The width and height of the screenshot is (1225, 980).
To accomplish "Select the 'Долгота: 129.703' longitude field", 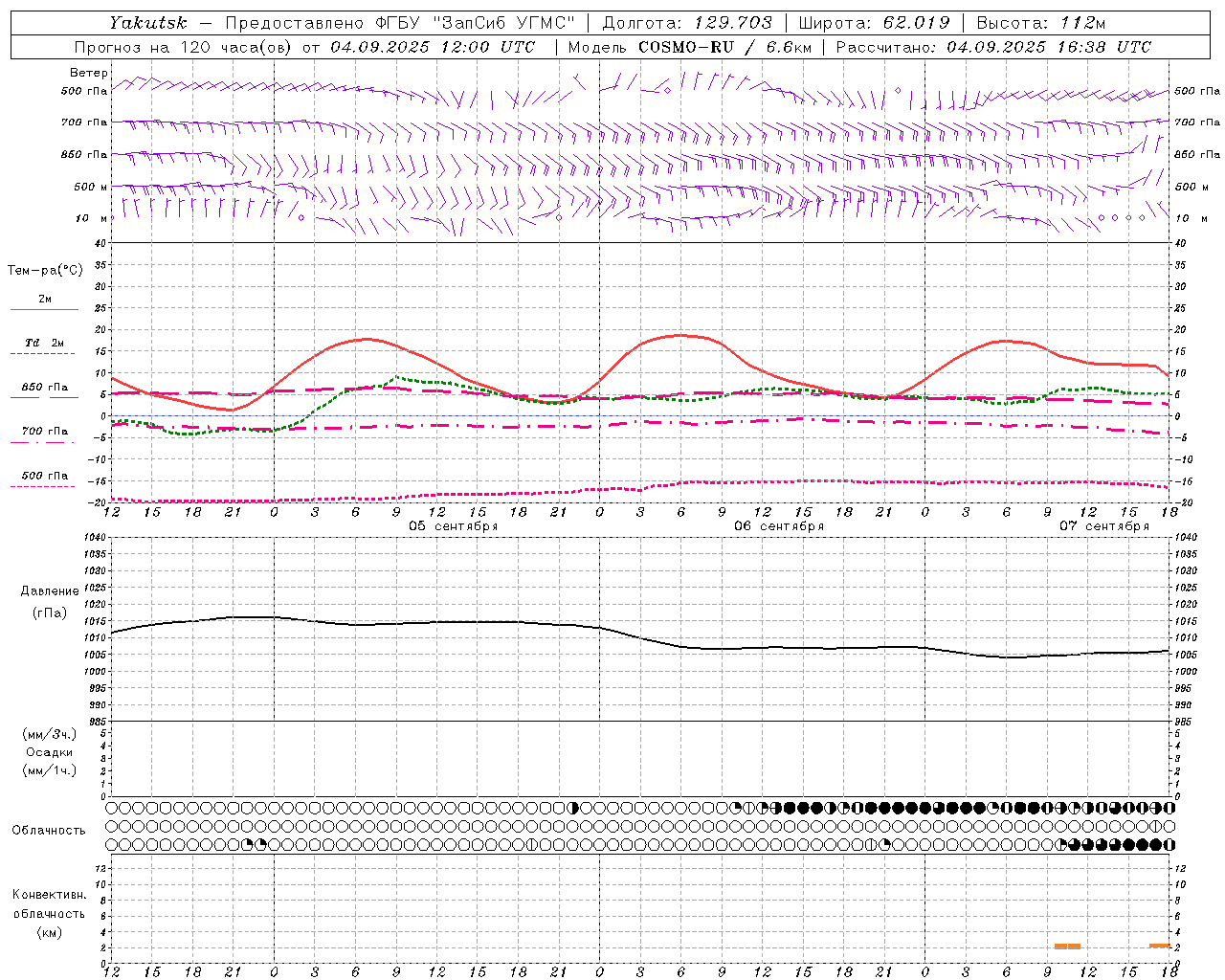I will (x=687, y=22).
